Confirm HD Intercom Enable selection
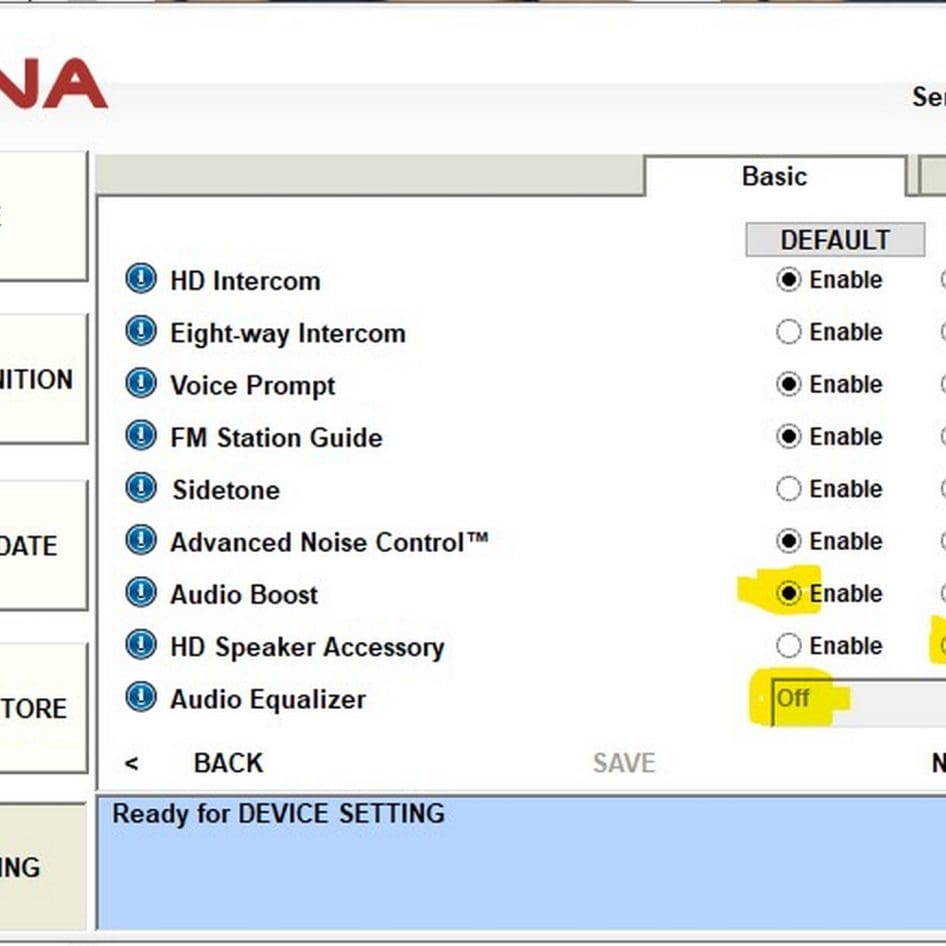 click(789, 280)
